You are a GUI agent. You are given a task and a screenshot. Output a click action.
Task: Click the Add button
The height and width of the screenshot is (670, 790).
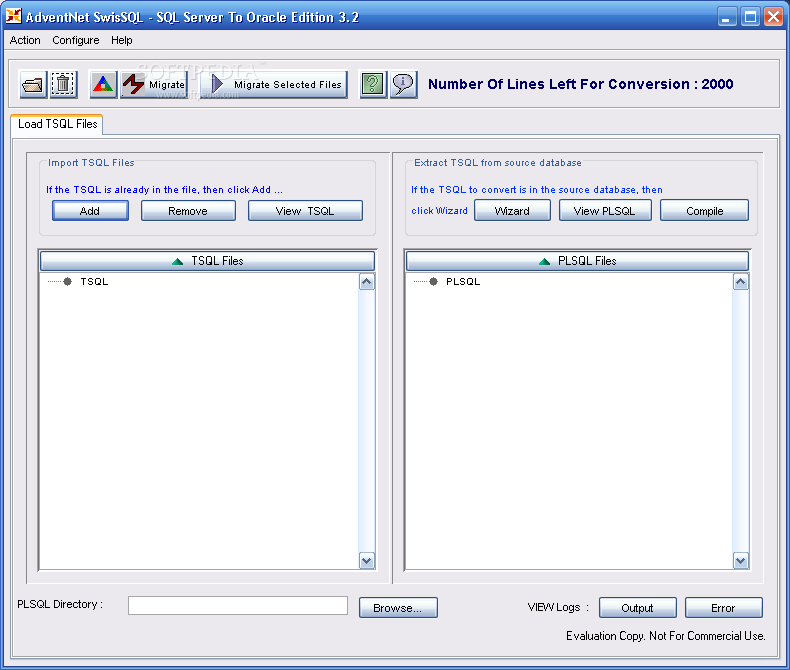click(x=90, y=211)
